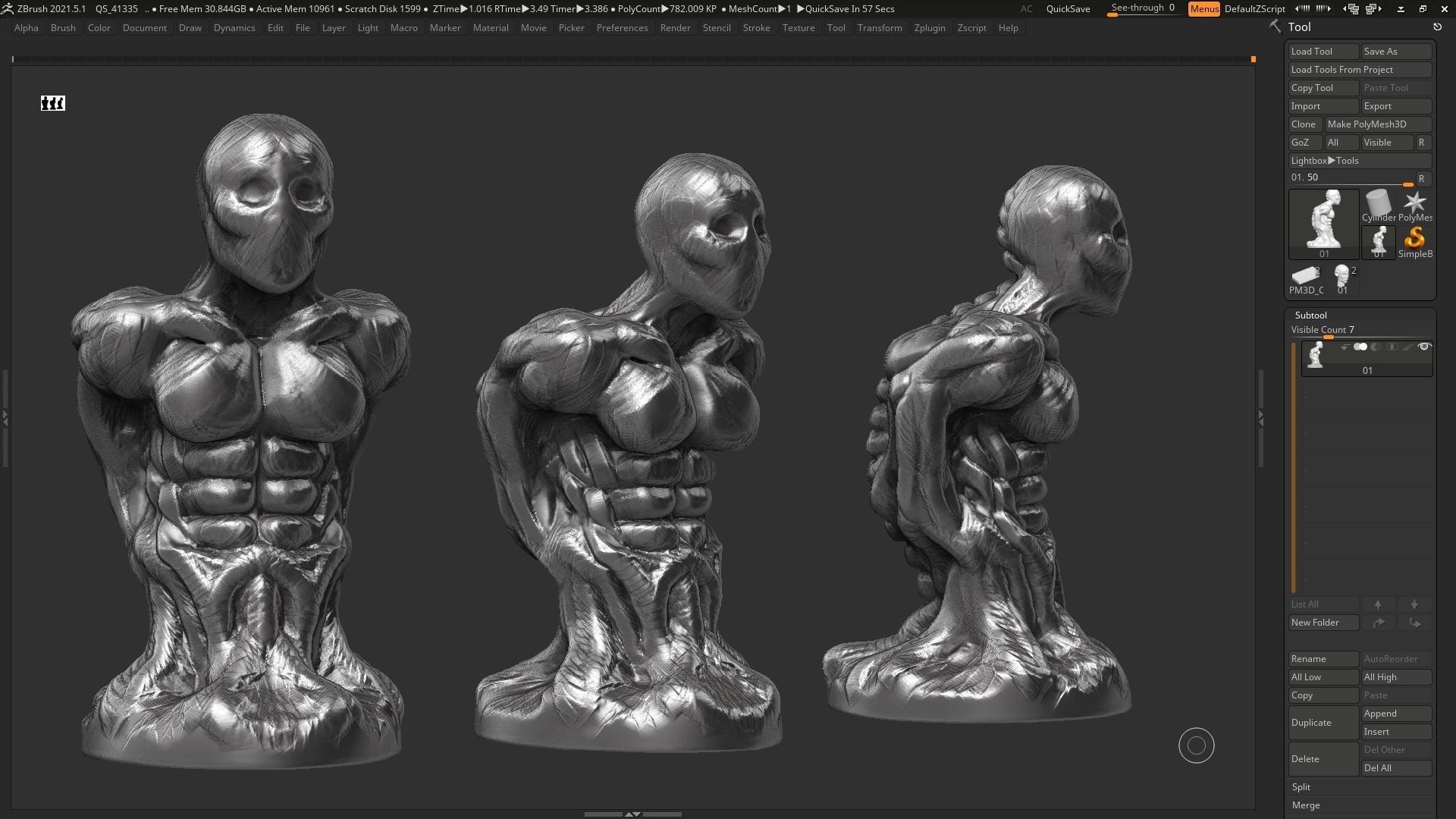Click the QuickSave button
1456x819 pixels.
click(1068, 9)
